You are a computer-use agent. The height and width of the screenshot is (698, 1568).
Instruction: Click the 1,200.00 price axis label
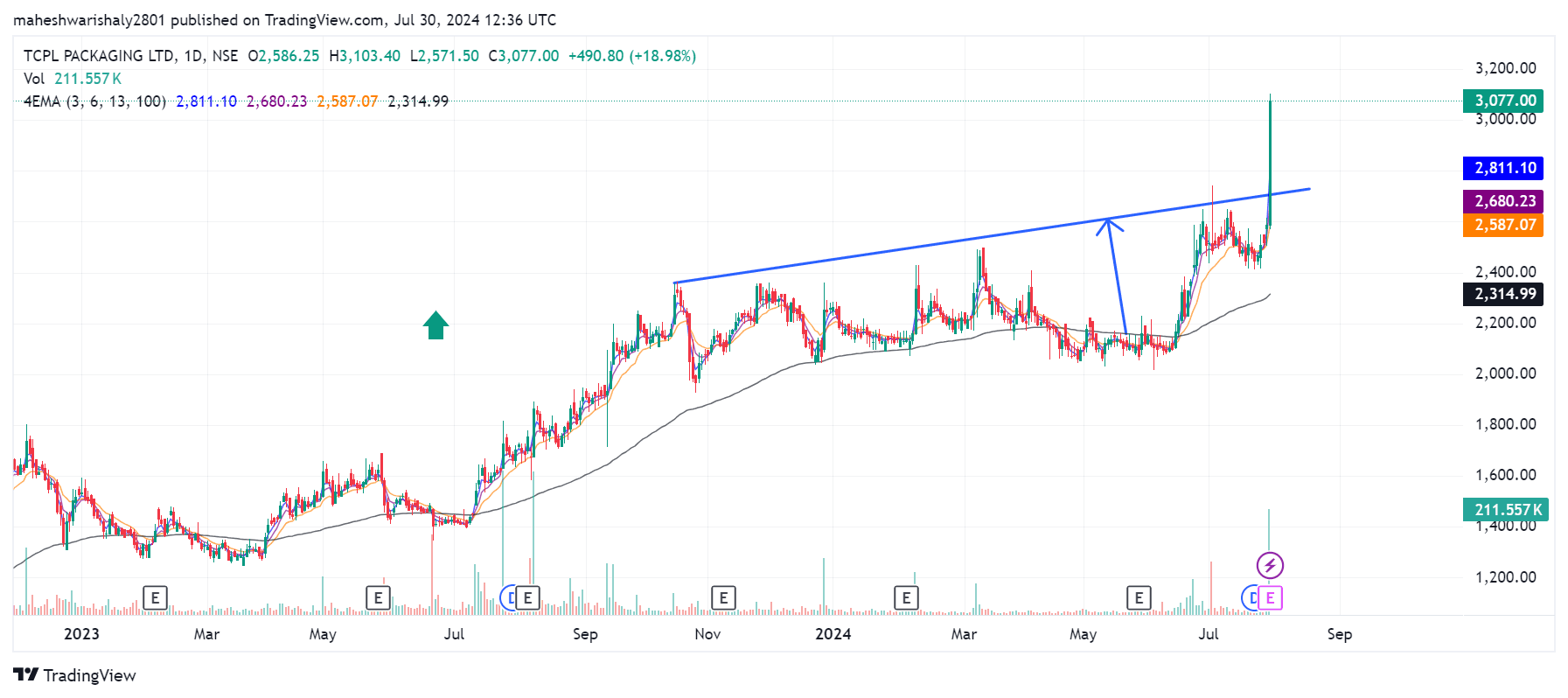tap(1505, 577)
